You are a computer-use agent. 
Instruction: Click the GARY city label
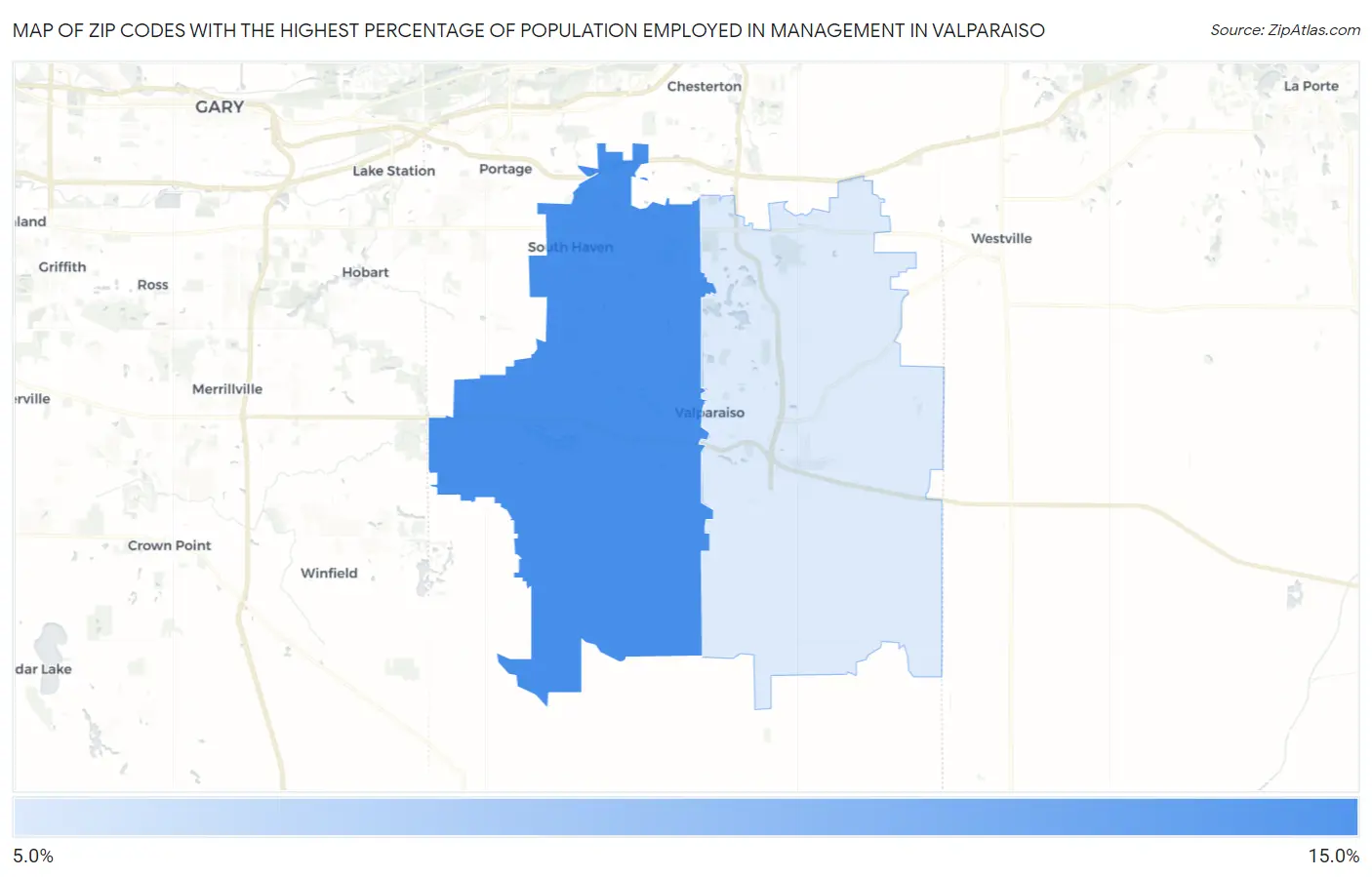point(220,106)
